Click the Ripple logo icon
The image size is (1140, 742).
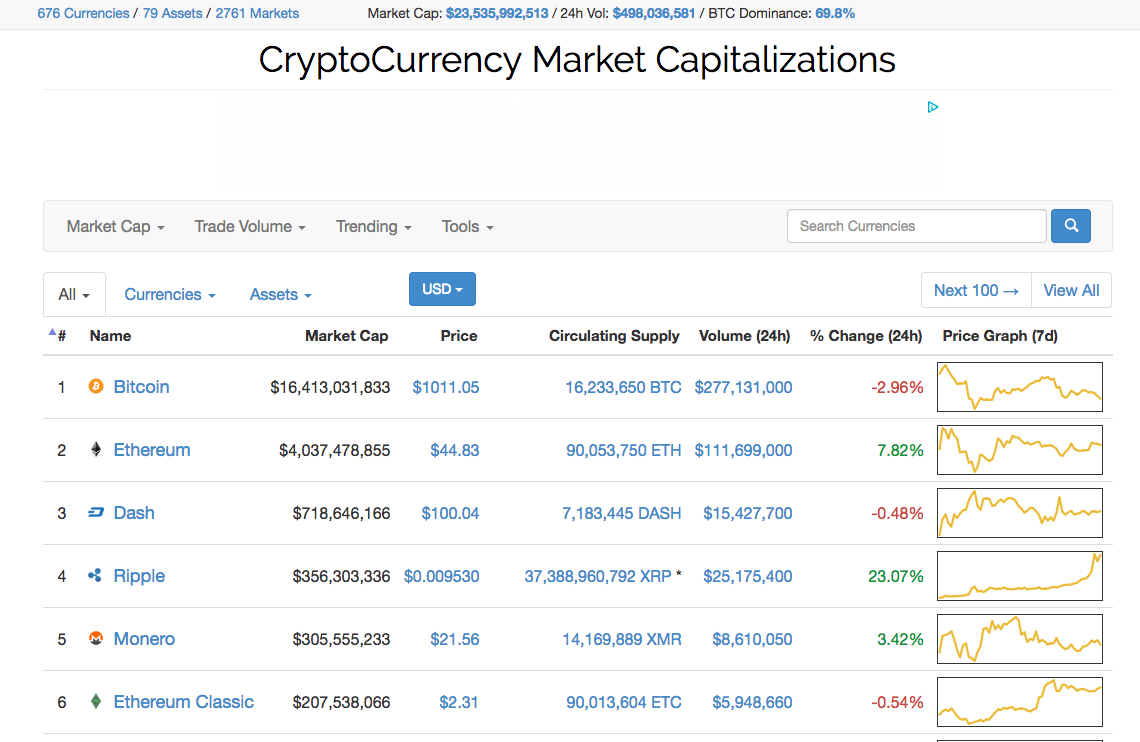pos(95,576)
